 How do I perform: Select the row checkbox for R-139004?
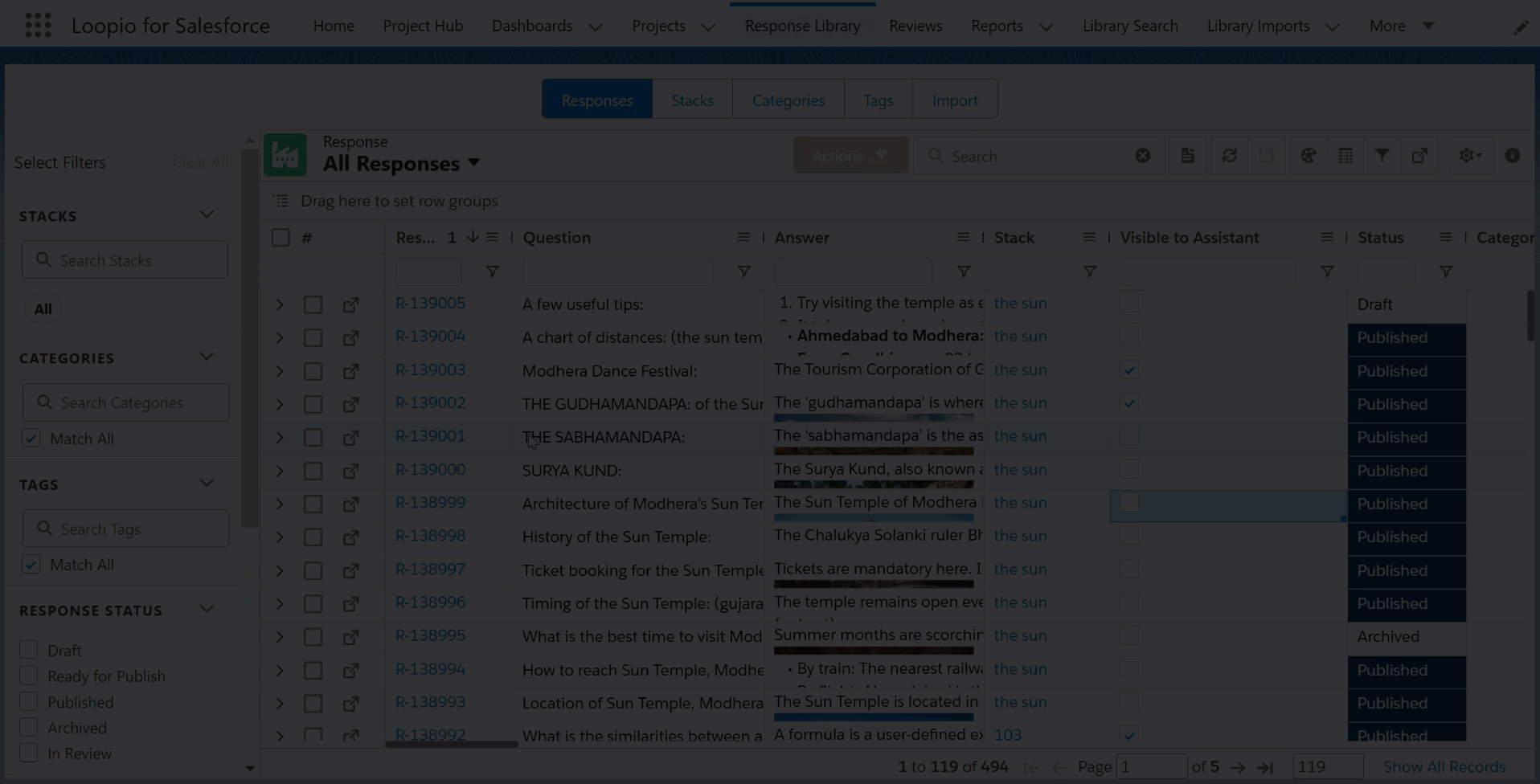click(x=313, y=338)
